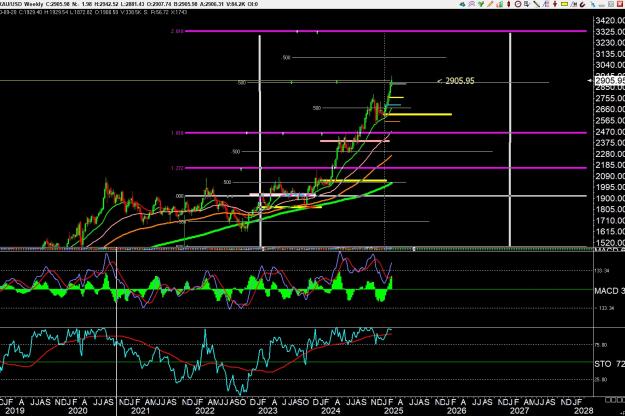Click the 2025 year label on time axis
Screen dimensions: 625x416
393,411
